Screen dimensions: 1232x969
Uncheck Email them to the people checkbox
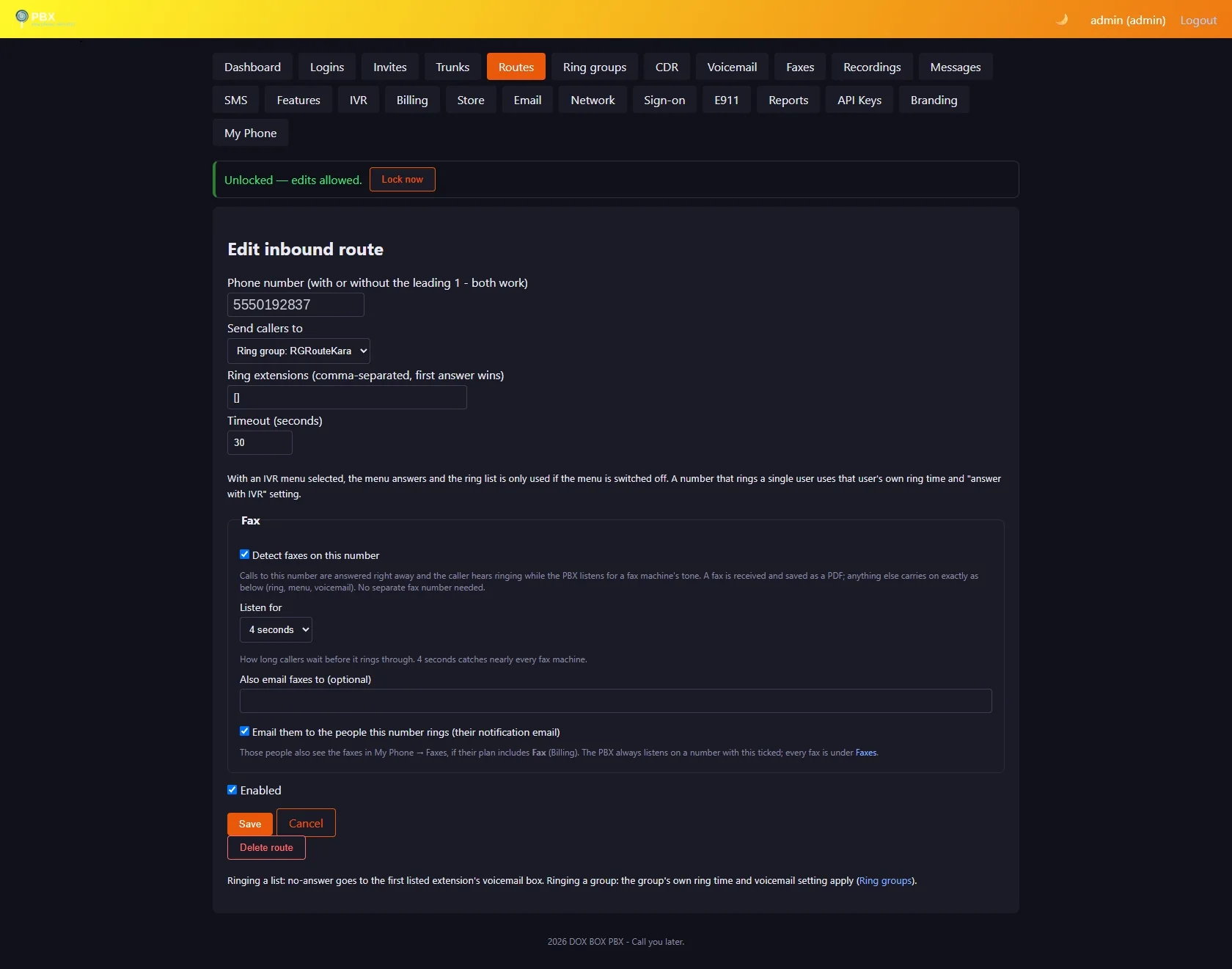245,731
